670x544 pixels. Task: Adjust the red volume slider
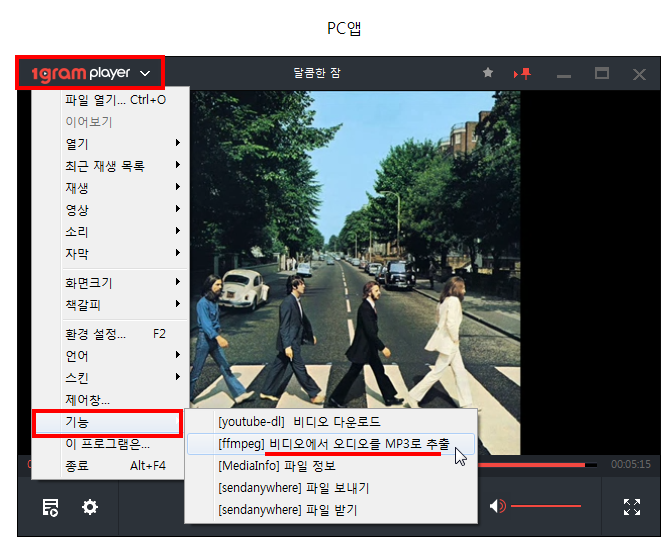[546, 506]
